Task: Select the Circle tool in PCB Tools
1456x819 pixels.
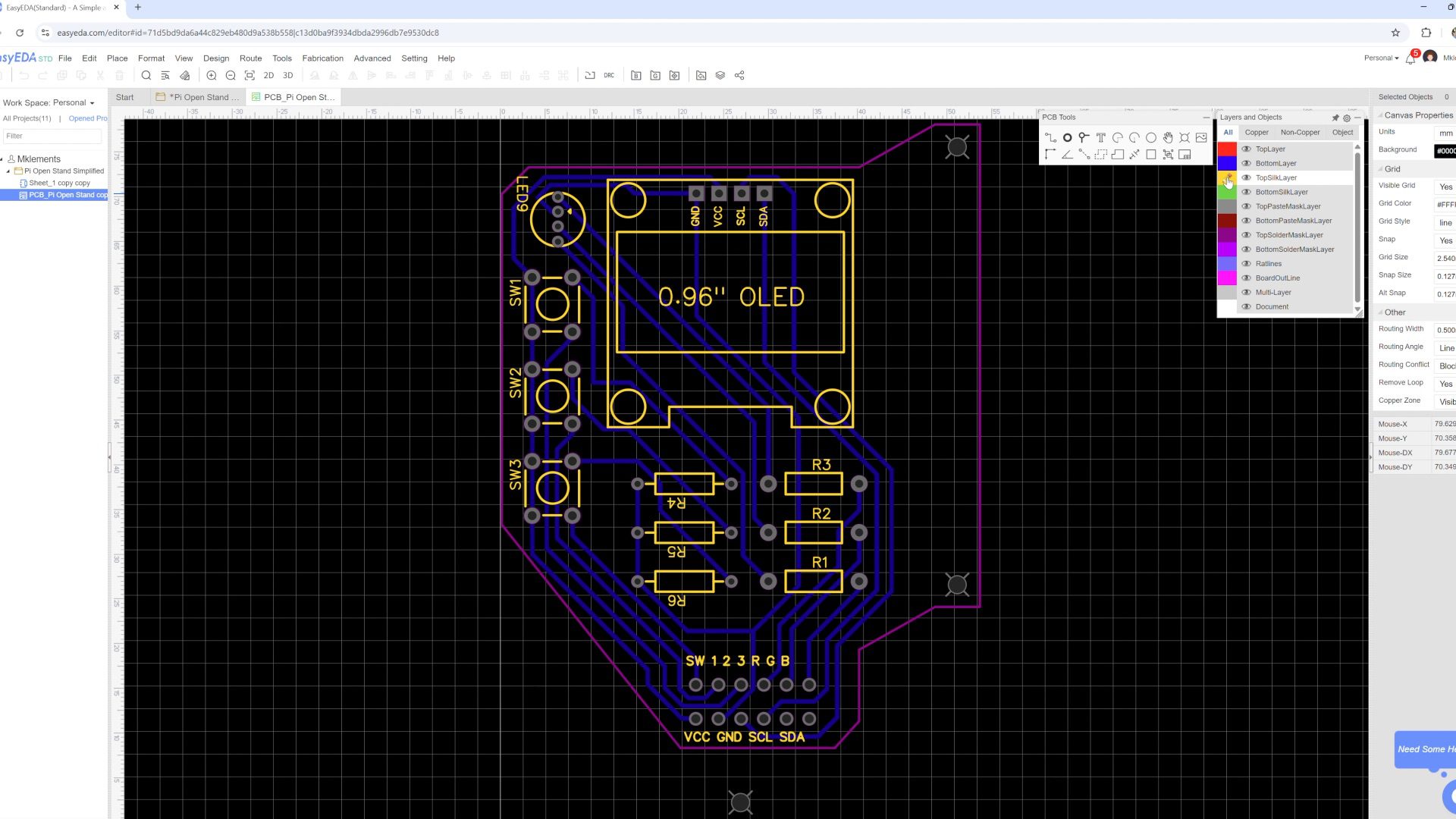Action: (1150, 137)
